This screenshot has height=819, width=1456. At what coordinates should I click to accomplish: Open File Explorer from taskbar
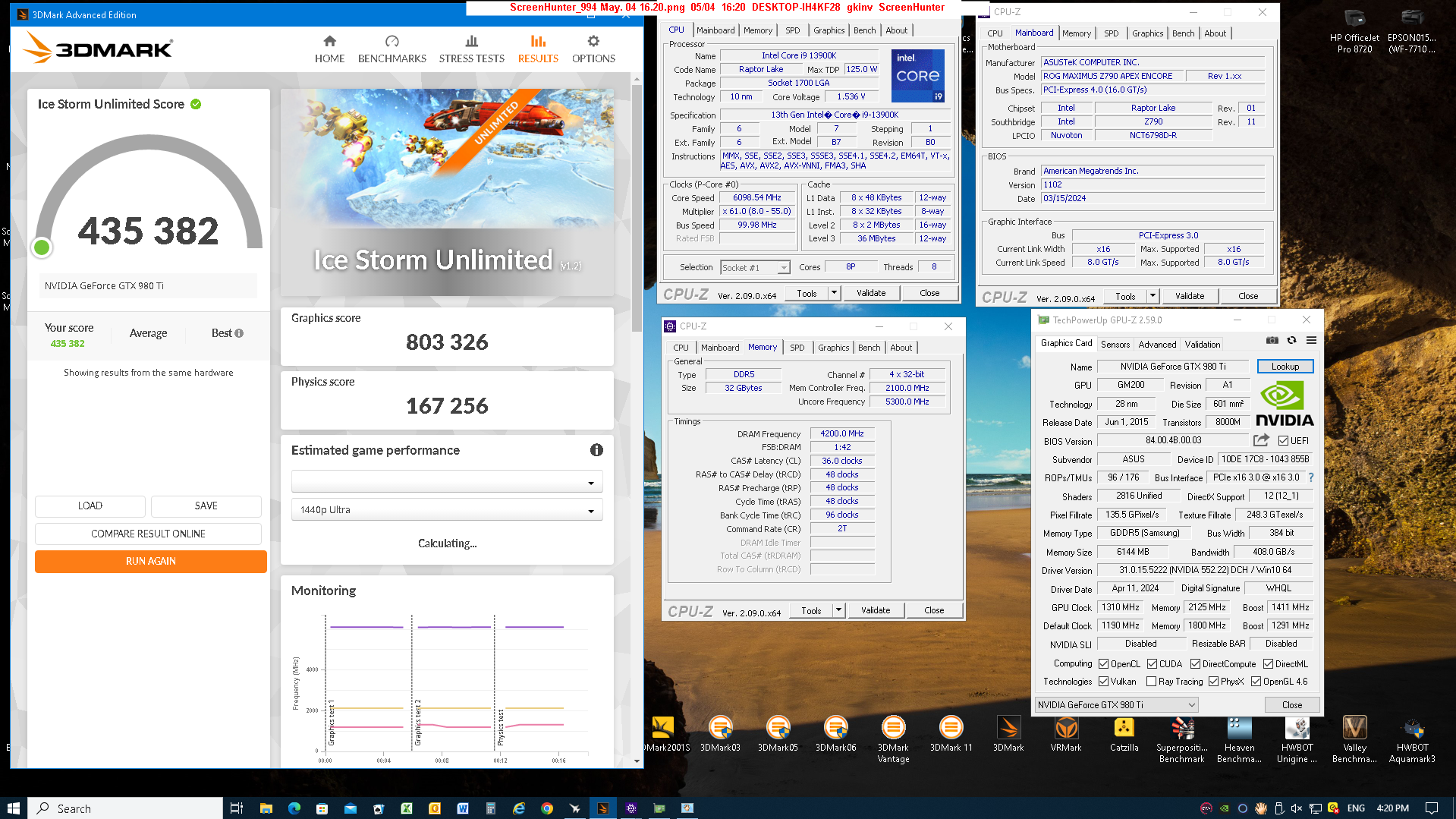coord(266,808)
